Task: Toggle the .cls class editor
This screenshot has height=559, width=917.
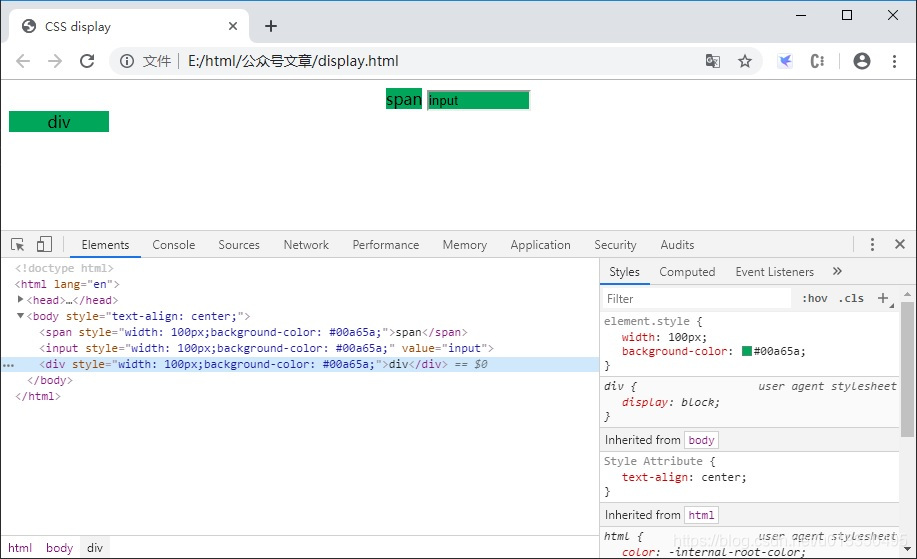Action: pyautogui.click(x=852, y=298)
